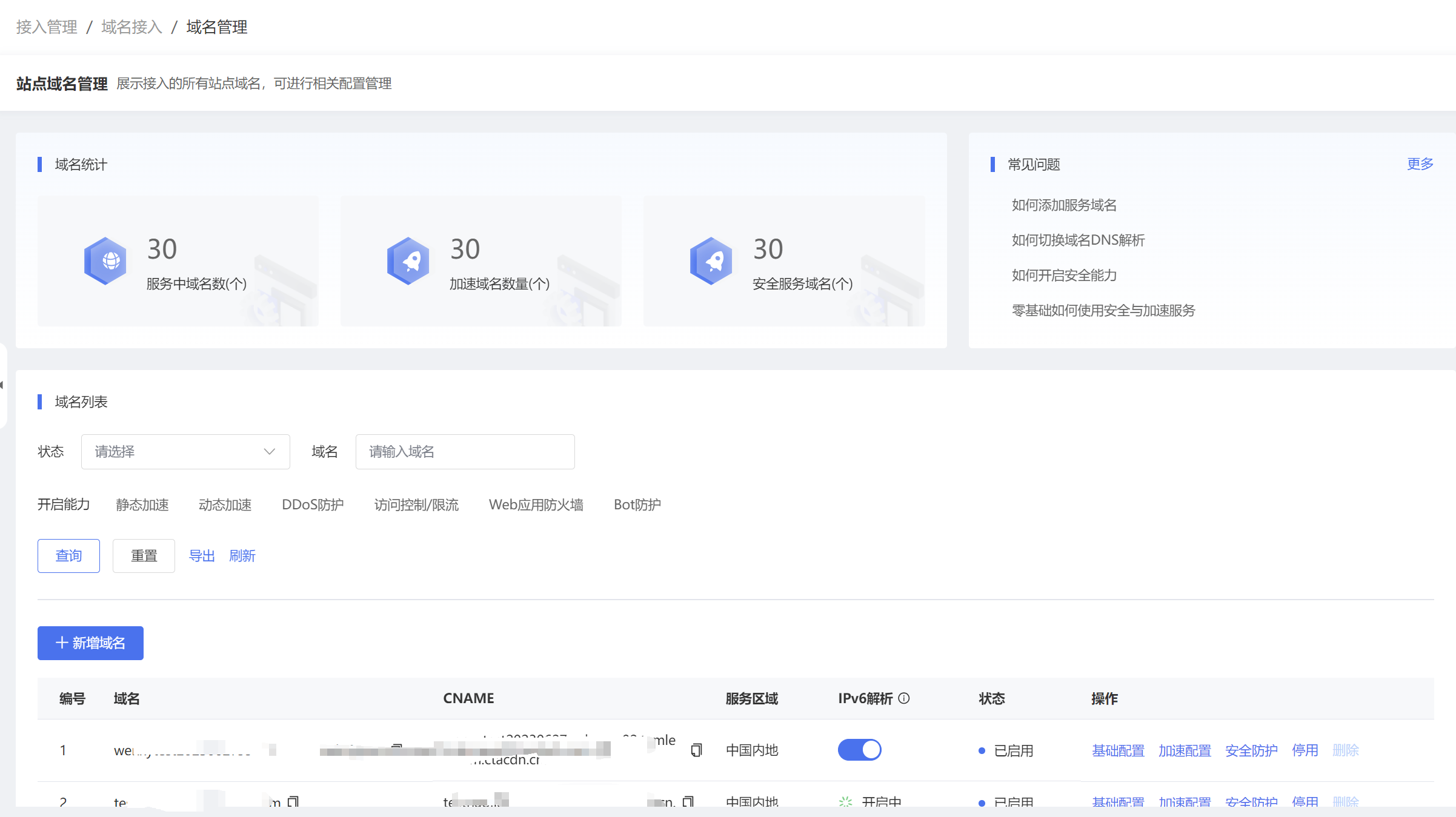Click the plus icon on 新增域名 button
This screenshot has width=1456, height=817.
click(61, 643)
